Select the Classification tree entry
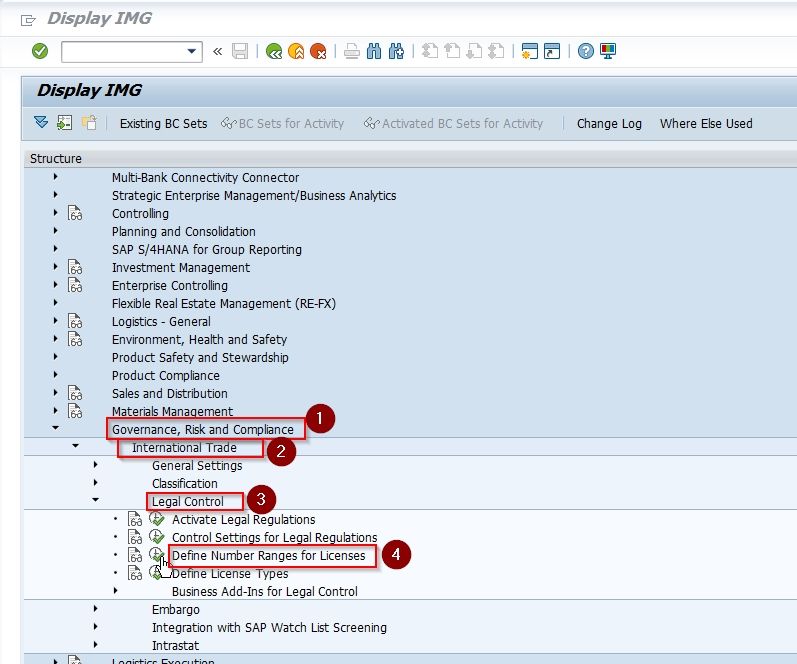This screenshot has width=797, height=664. (185, 484)
